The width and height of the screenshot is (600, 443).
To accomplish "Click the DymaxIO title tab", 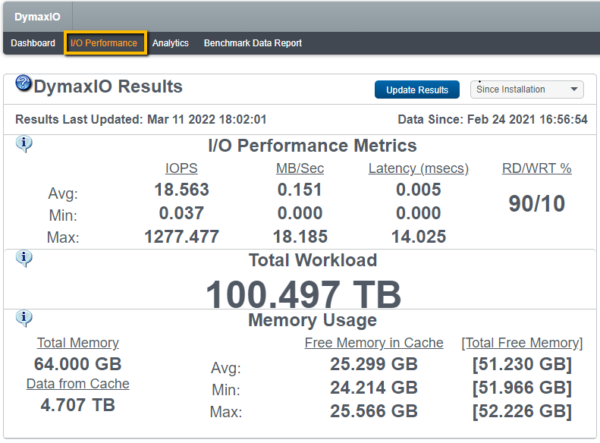I will coord(36,17).
